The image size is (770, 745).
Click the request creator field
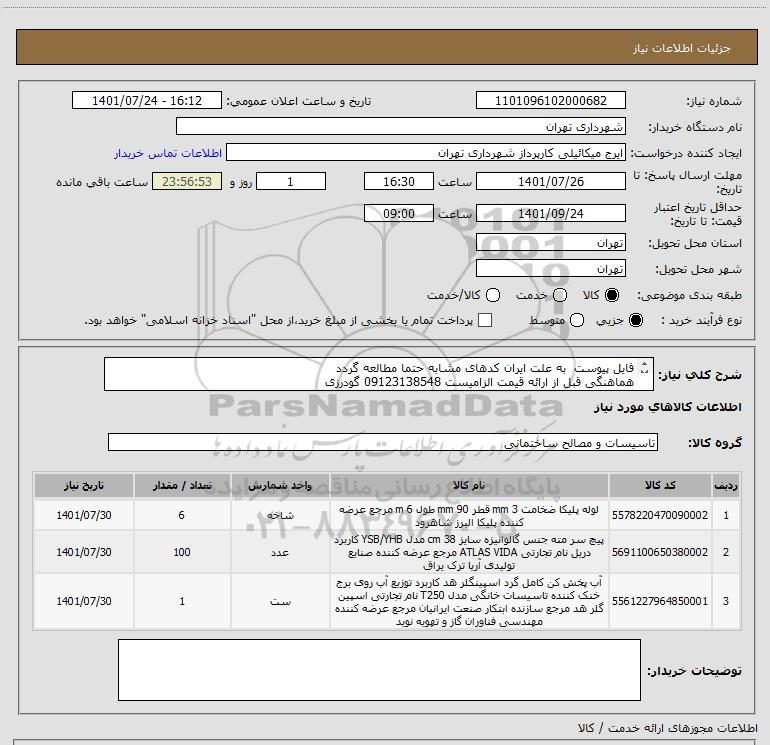[426, 153]
